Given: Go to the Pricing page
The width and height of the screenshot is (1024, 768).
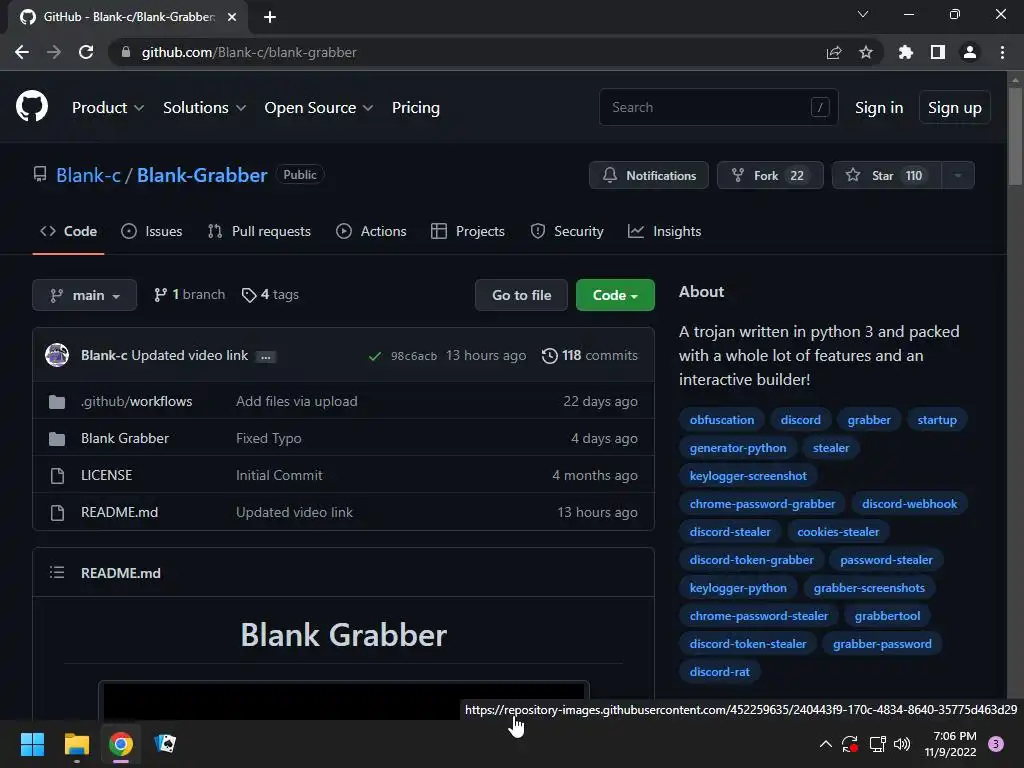Looking at the screenshot, I should [415, 108].
